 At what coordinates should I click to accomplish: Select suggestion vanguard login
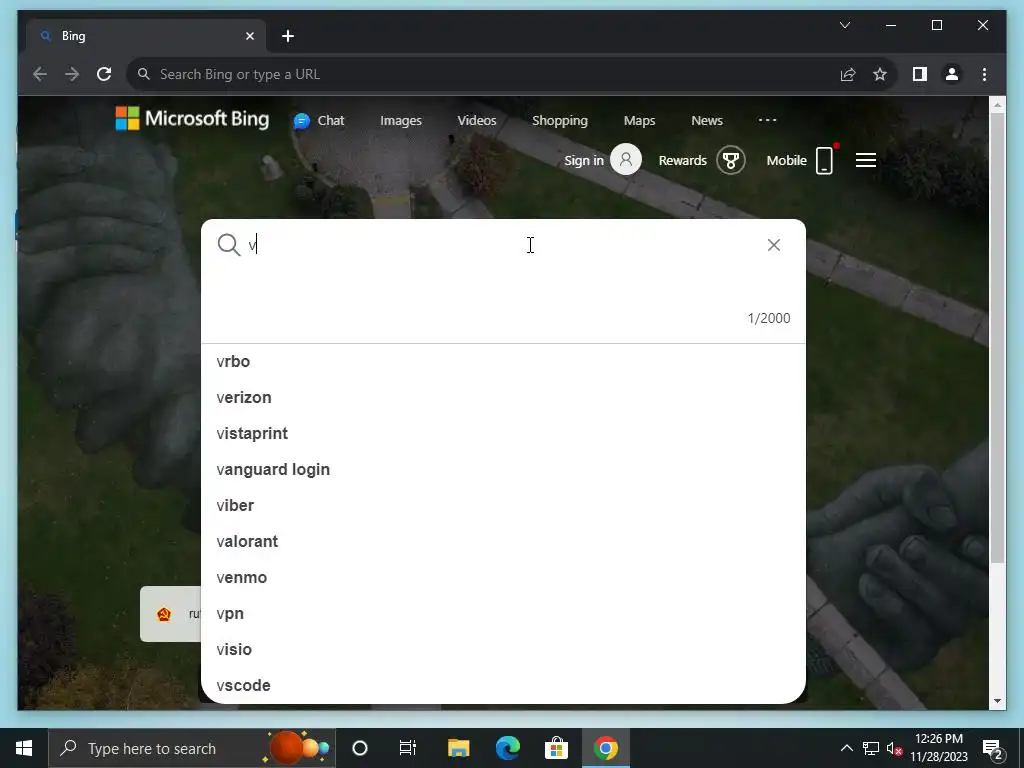click(x=503, y=469)
